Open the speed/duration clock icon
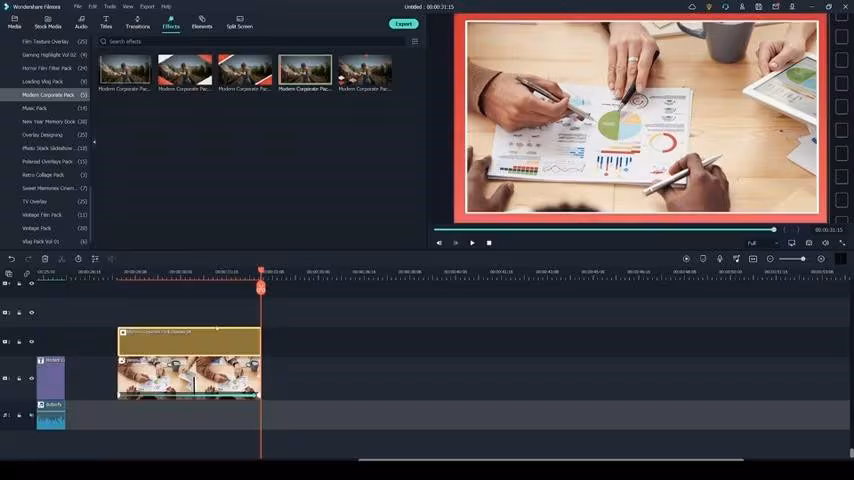This screenshot has width=854, height=480. pos(78,259)
